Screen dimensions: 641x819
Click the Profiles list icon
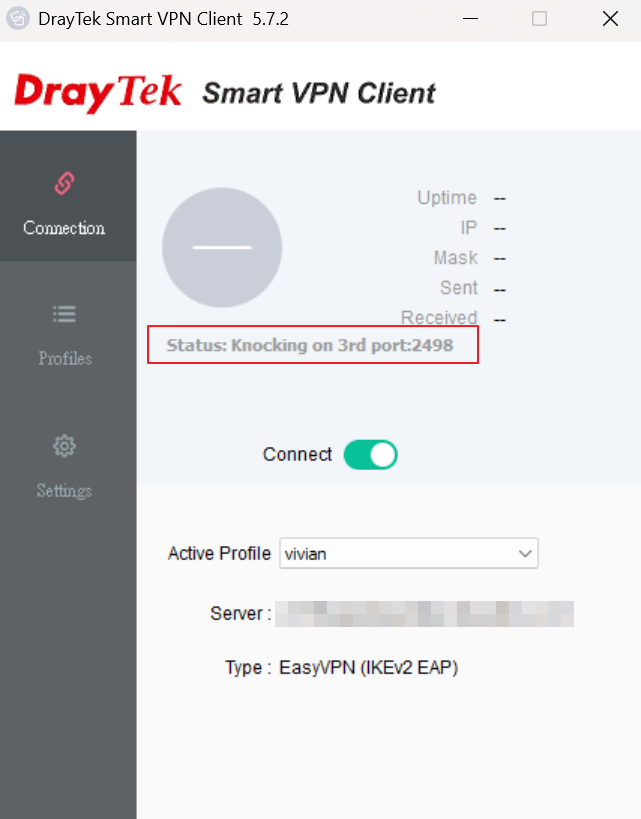pos(64,314)
